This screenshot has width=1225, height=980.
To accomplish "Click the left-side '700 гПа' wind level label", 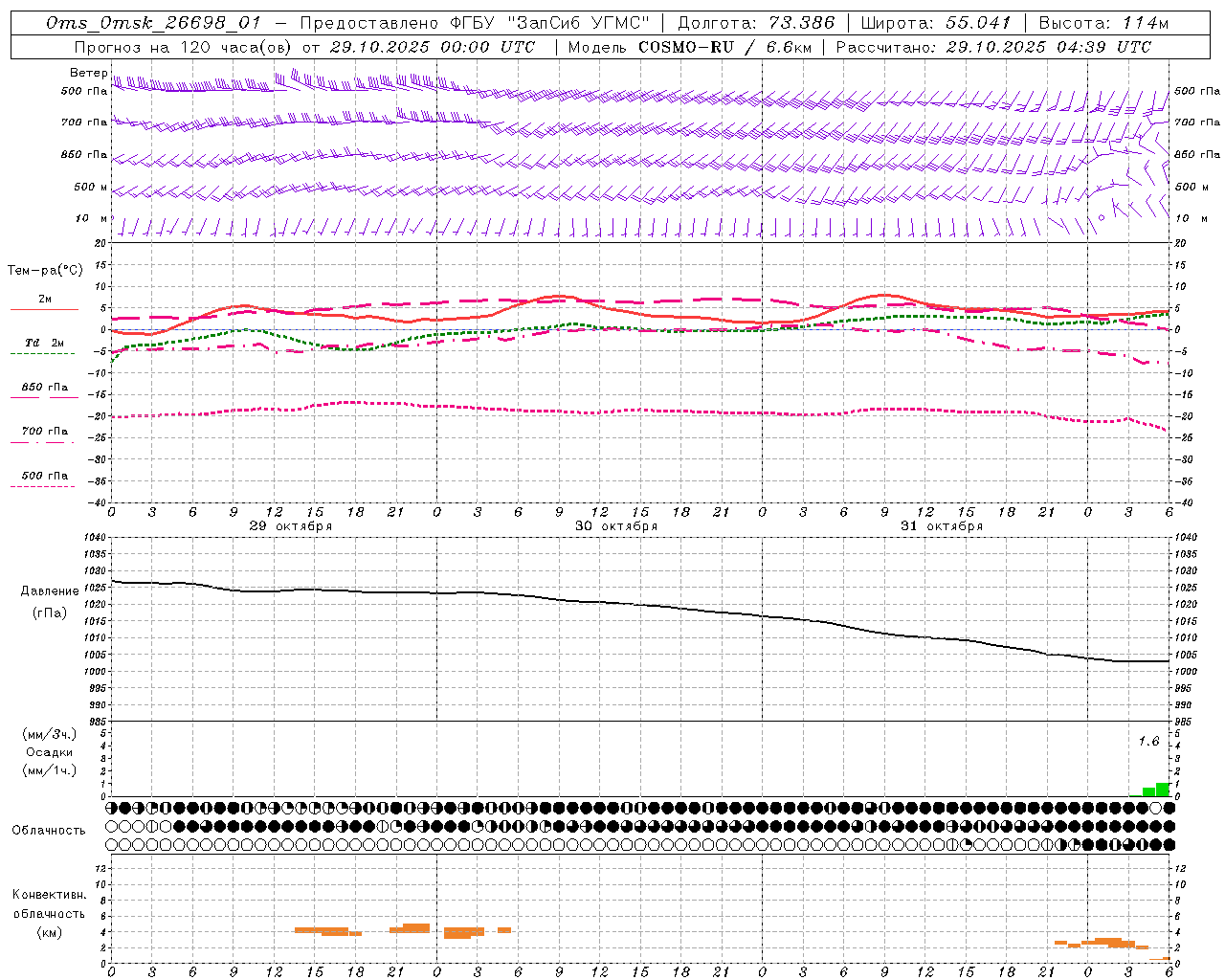I will coord(84,122).
